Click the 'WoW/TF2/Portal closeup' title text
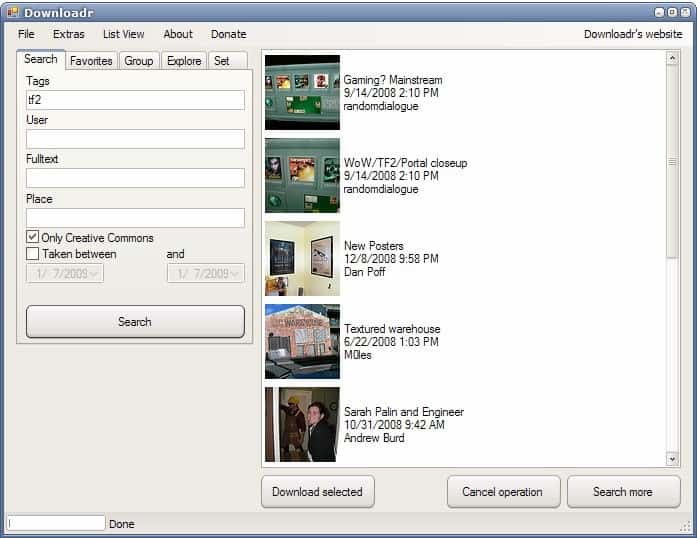Image resolution: width=697 pixels, height=538 pixels. click(x=405, y=163)
